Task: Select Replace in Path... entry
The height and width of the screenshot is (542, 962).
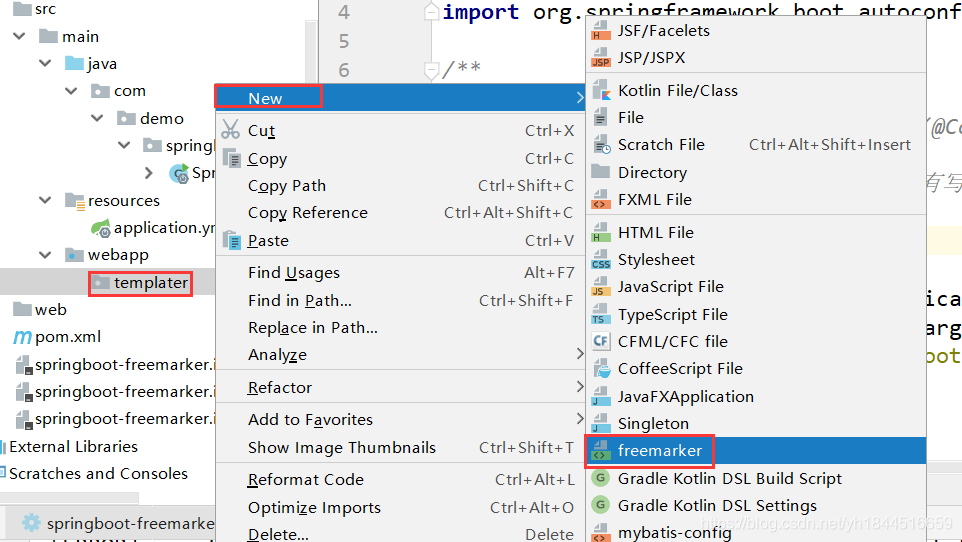Action: coord(400,328)
